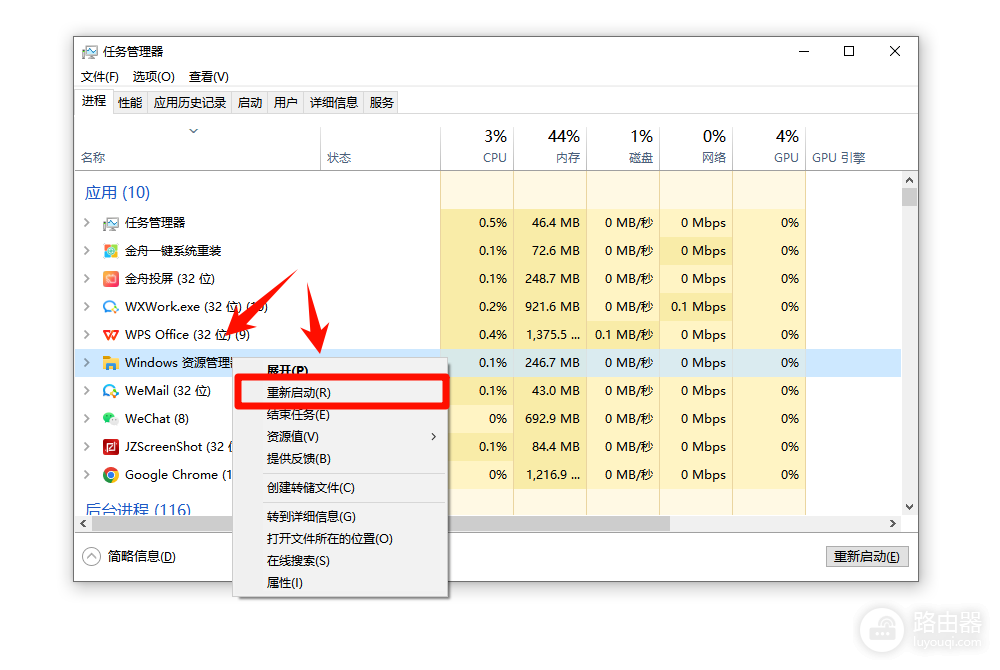Click the Task Manager title bar icon
The width and height of the screenshot is (1000, 670).
[90, 52]
